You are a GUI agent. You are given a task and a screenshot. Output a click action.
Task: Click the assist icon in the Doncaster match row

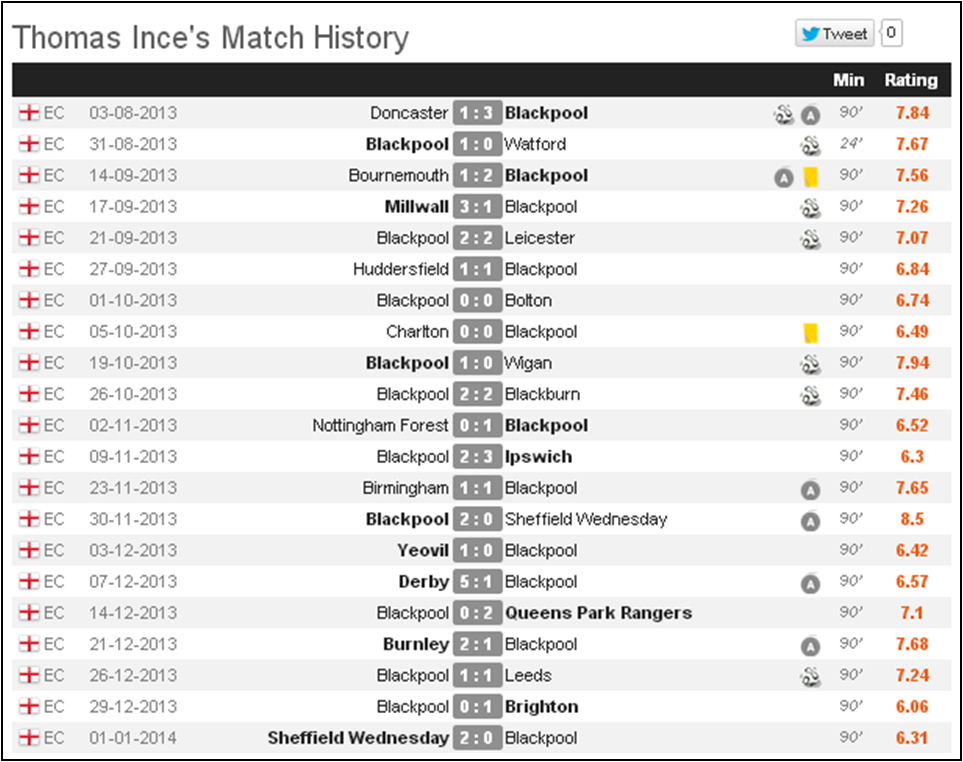coord(811,115)
